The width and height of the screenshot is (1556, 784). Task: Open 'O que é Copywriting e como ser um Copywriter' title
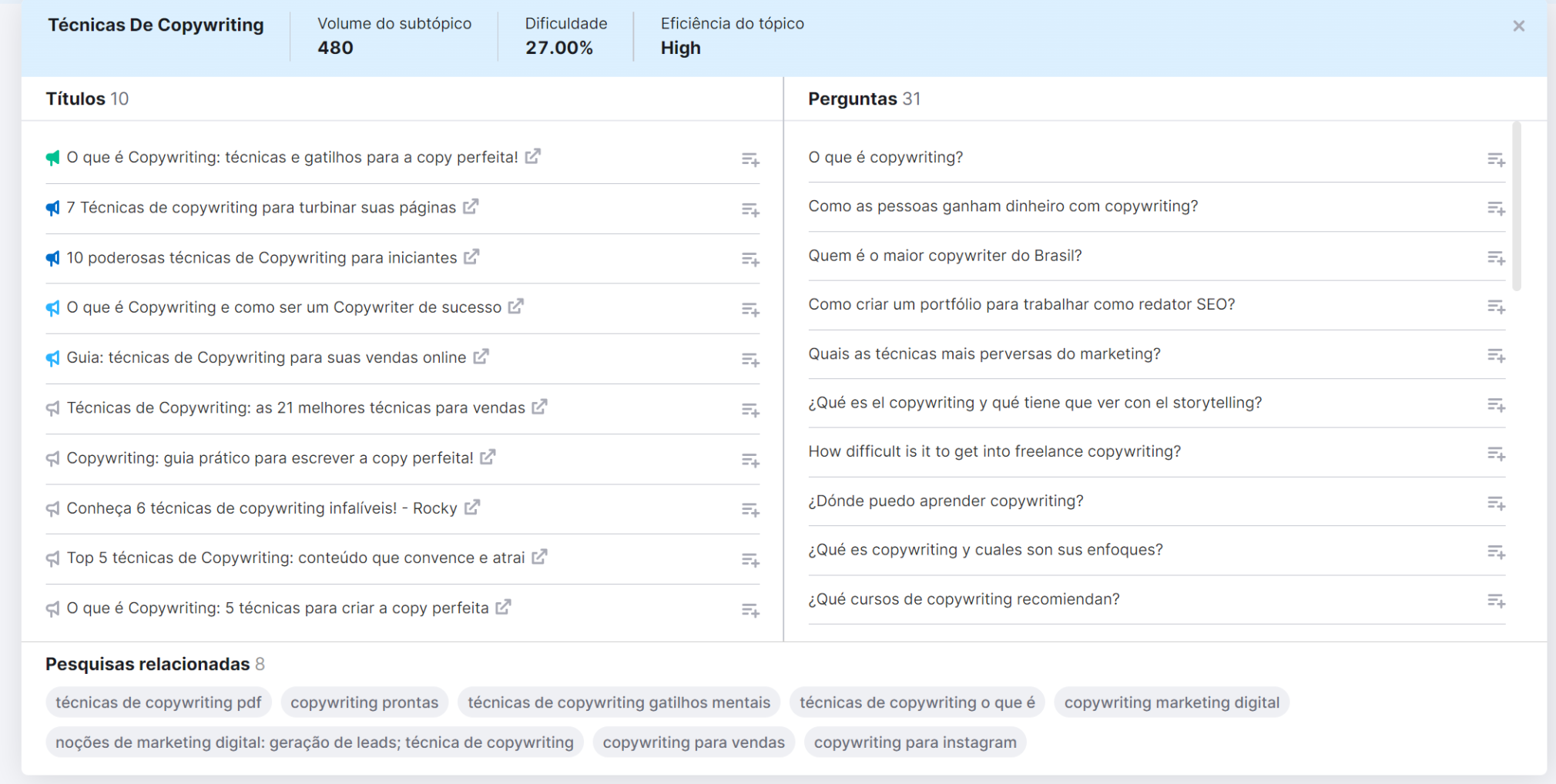click(283, 307)
